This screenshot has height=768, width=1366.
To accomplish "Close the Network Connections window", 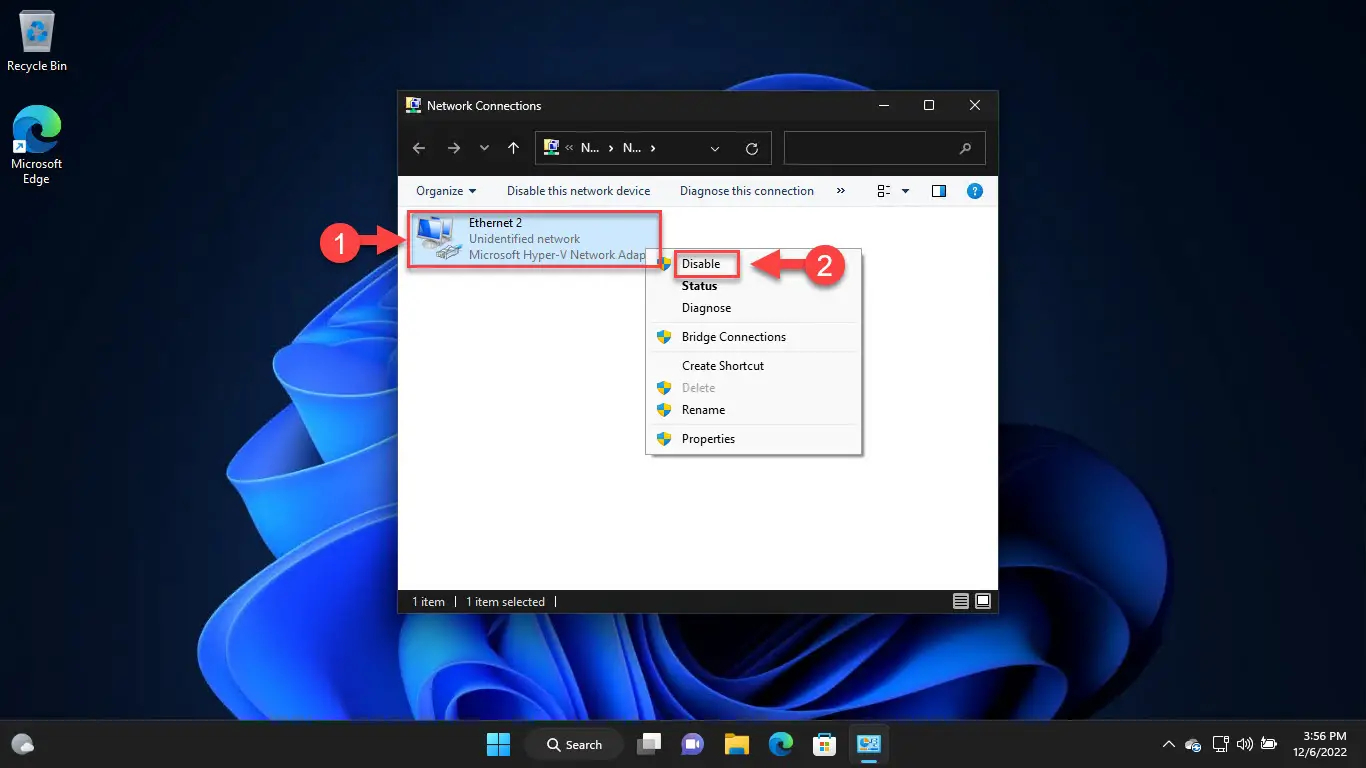I will (x=975, y=105).
